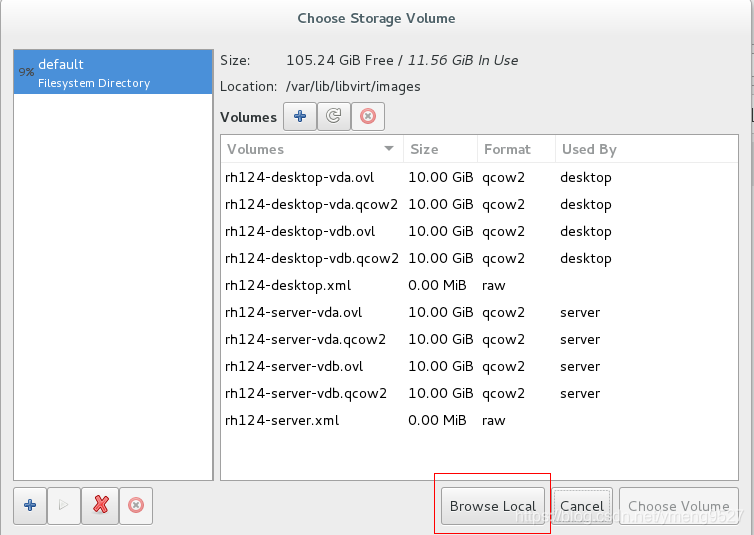Refresh the volume list

[334, 116]
